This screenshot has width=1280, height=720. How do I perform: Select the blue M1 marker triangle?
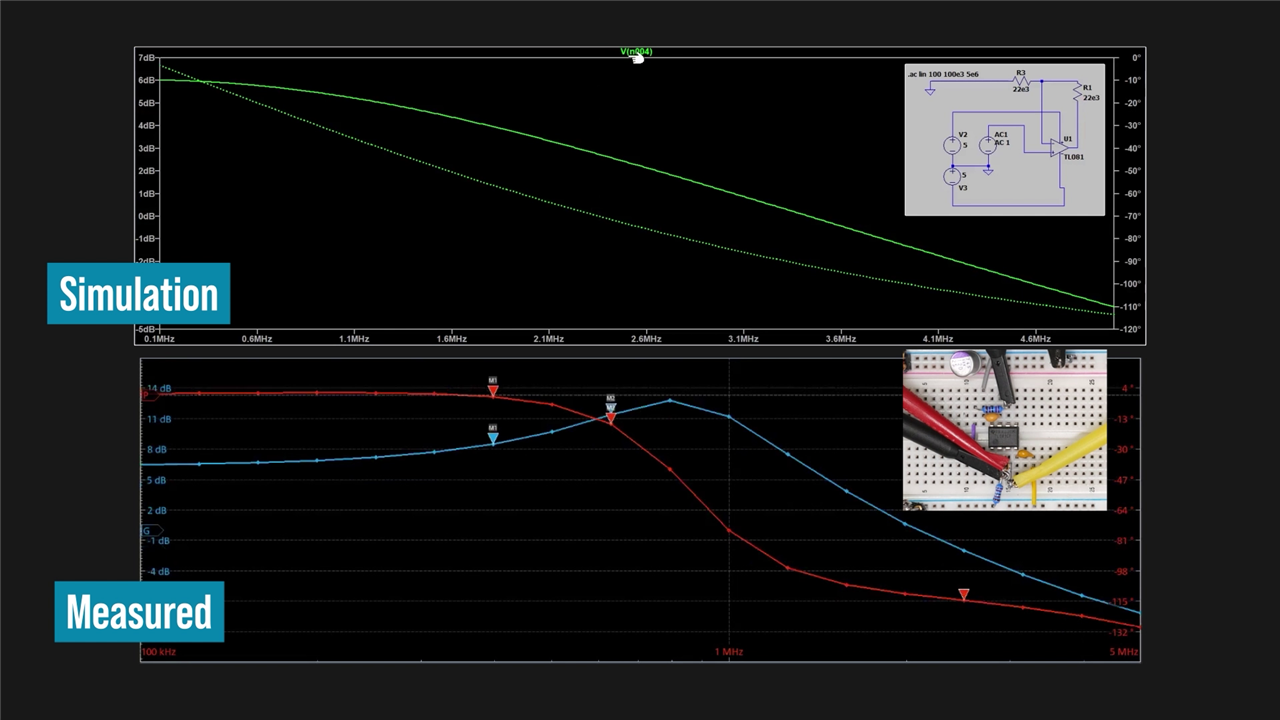[x=493, y=439]
